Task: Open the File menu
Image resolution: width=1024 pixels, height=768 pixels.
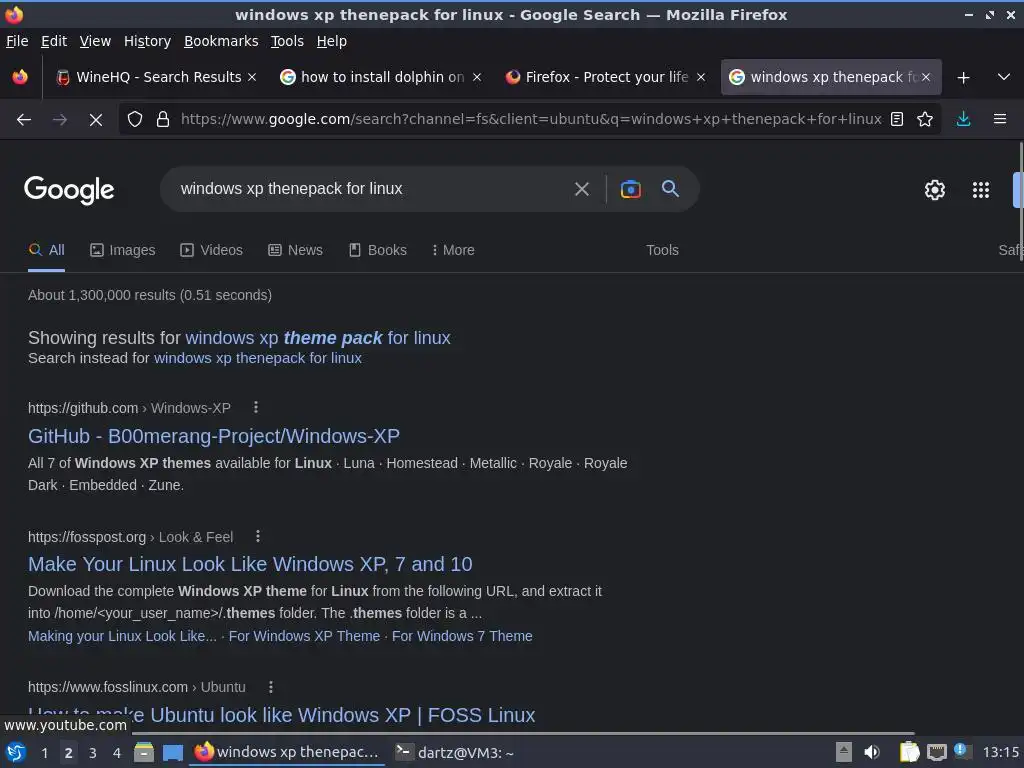Action: tap(17, 41)
